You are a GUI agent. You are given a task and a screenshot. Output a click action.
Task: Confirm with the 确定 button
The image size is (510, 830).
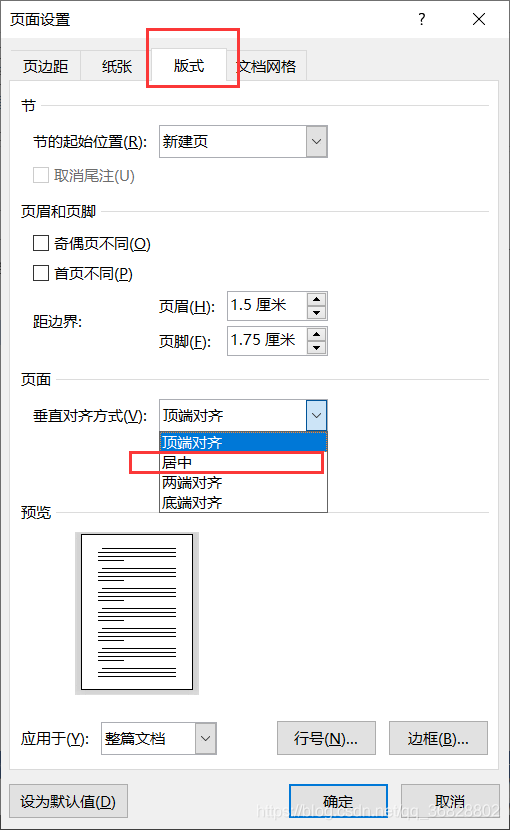[338, 801]
